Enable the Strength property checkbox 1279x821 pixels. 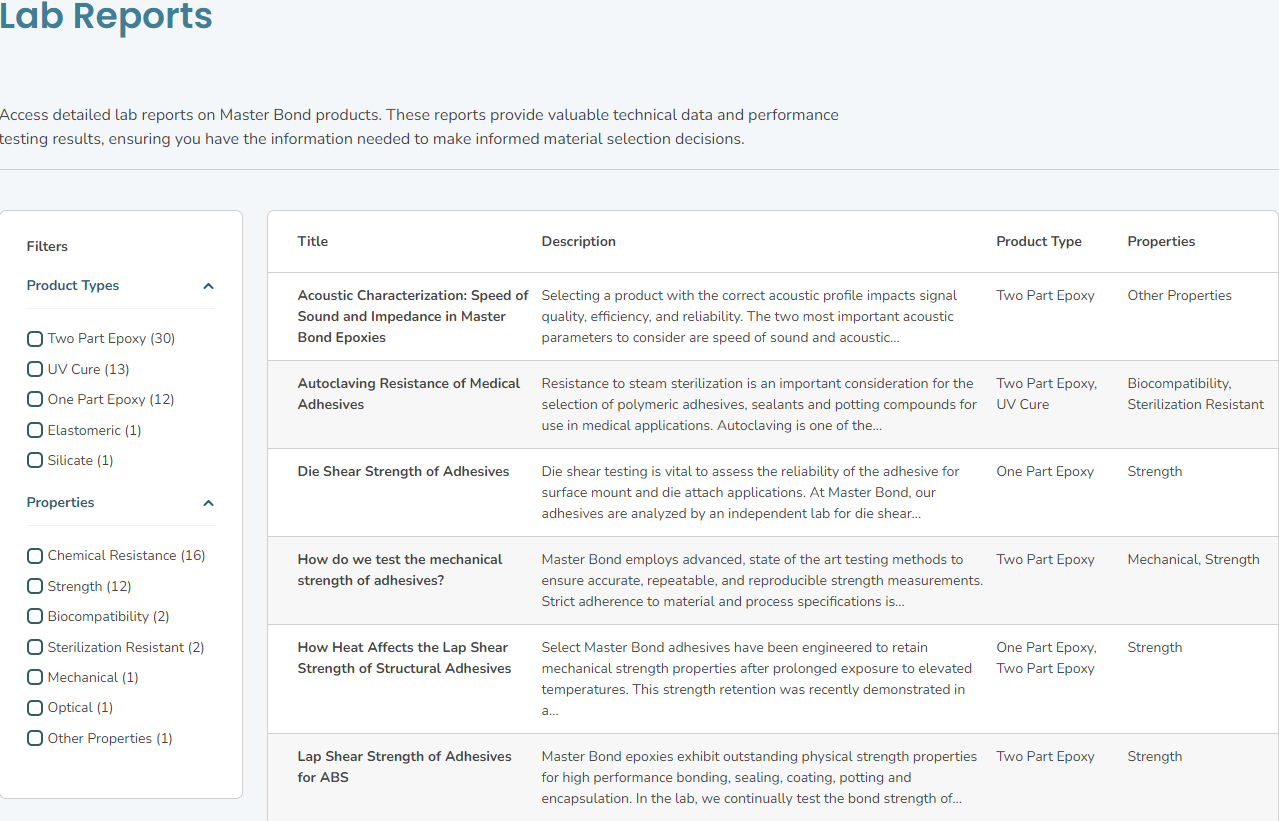pyautogui.click(x=35, y=586)
